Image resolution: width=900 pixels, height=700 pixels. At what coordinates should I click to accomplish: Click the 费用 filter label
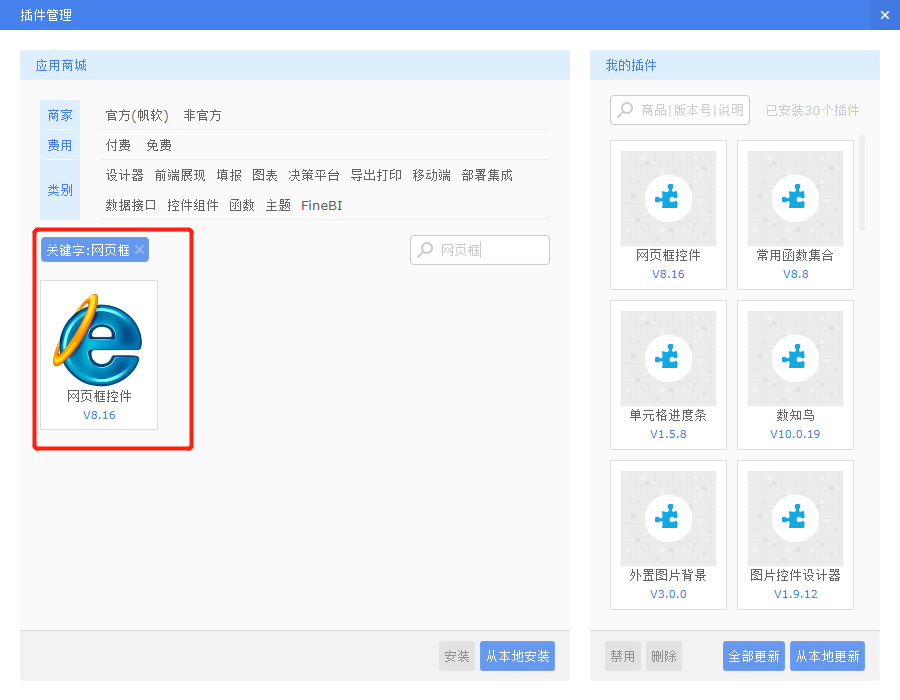(60, 145)
